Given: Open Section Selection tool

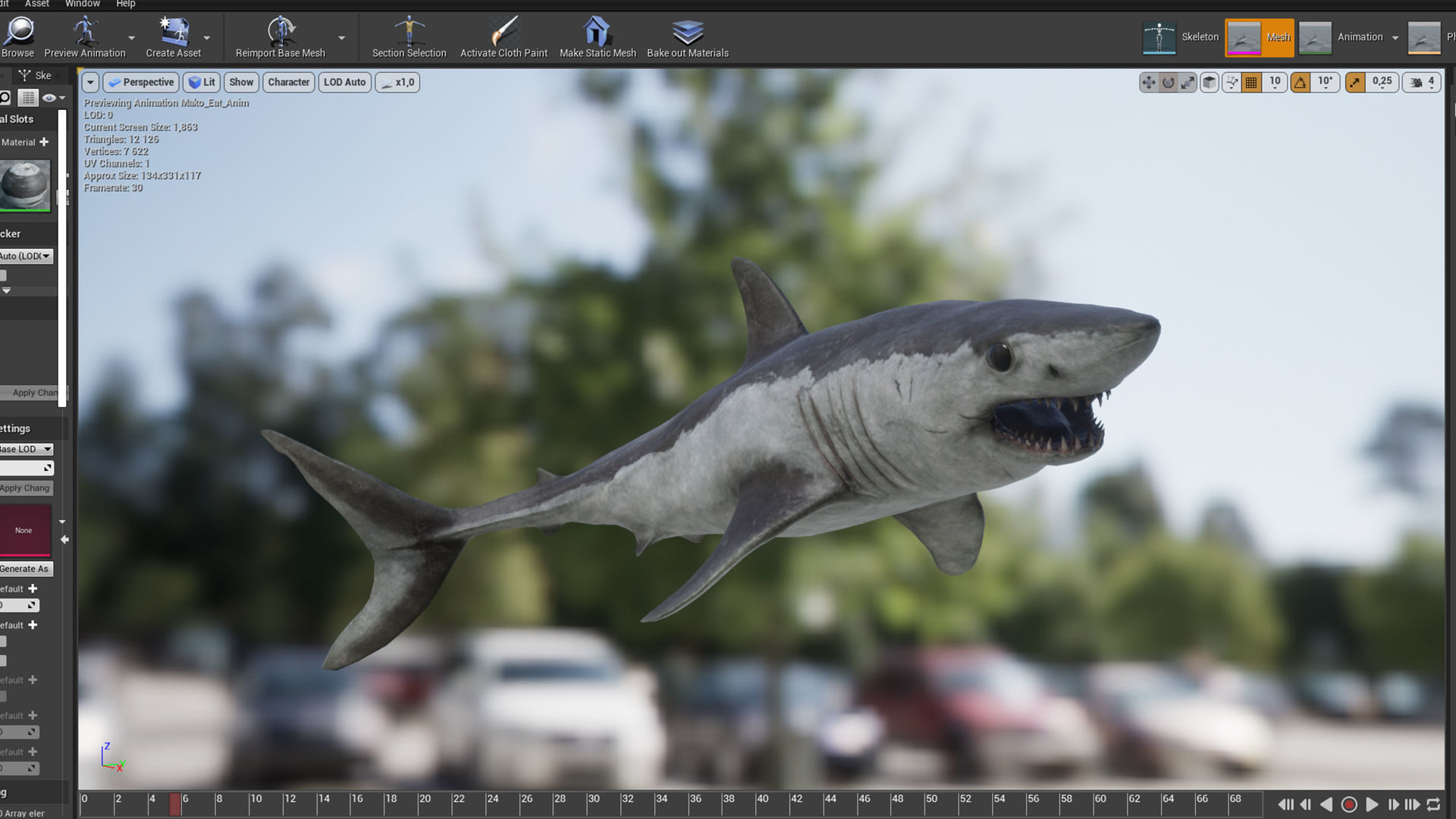Looking at the screenshot, I should pos(409,32).
